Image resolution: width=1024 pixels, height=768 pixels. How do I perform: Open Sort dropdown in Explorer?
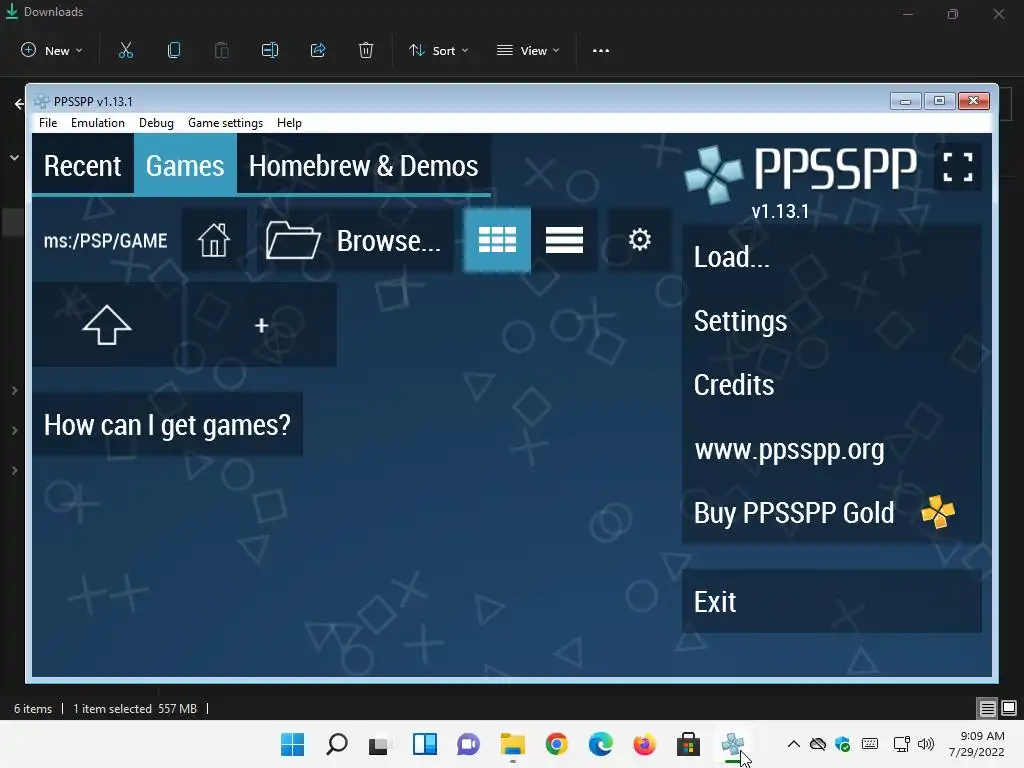pos(439,50)
